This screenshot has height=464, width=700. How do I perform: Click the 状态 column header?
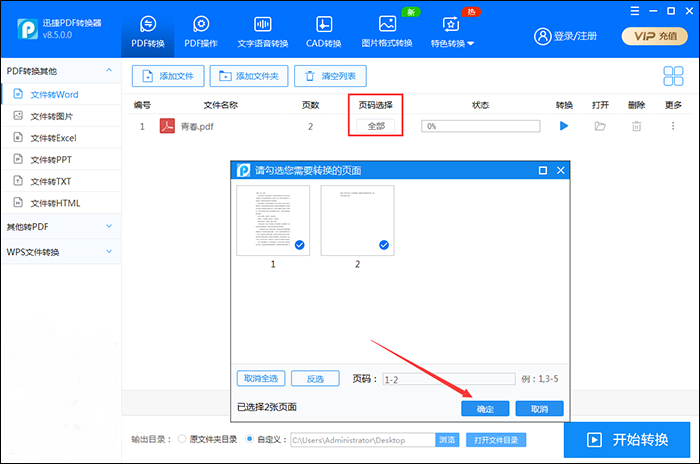pyautogui.click(x=480, y=105)
